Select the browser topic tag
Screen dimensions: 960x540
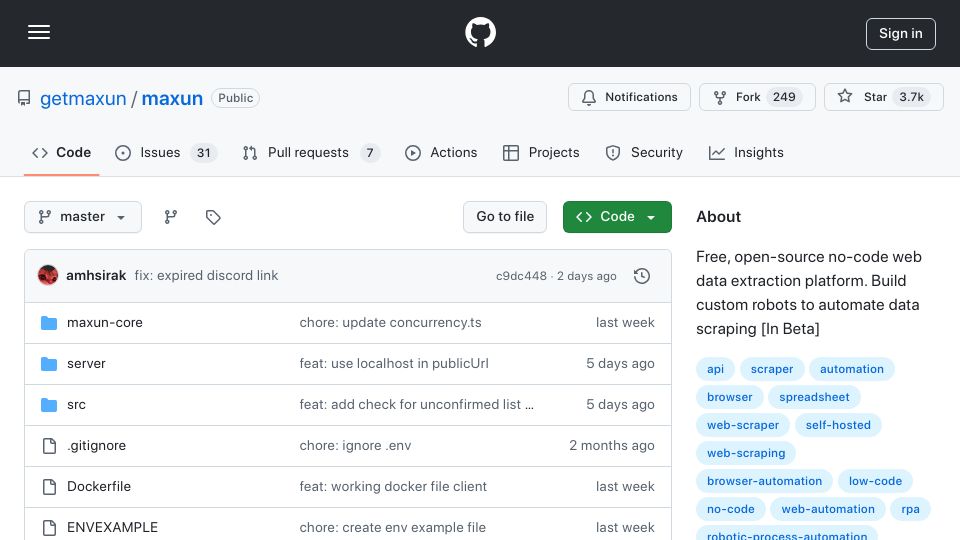(x=729, y=397)
